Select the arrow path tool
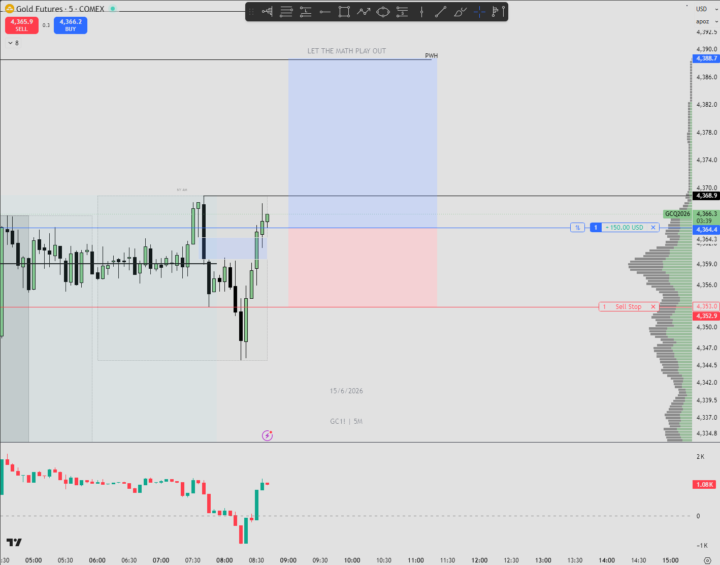Image resolution: width=720 pixels, height=565 pixels. (363, 12)
